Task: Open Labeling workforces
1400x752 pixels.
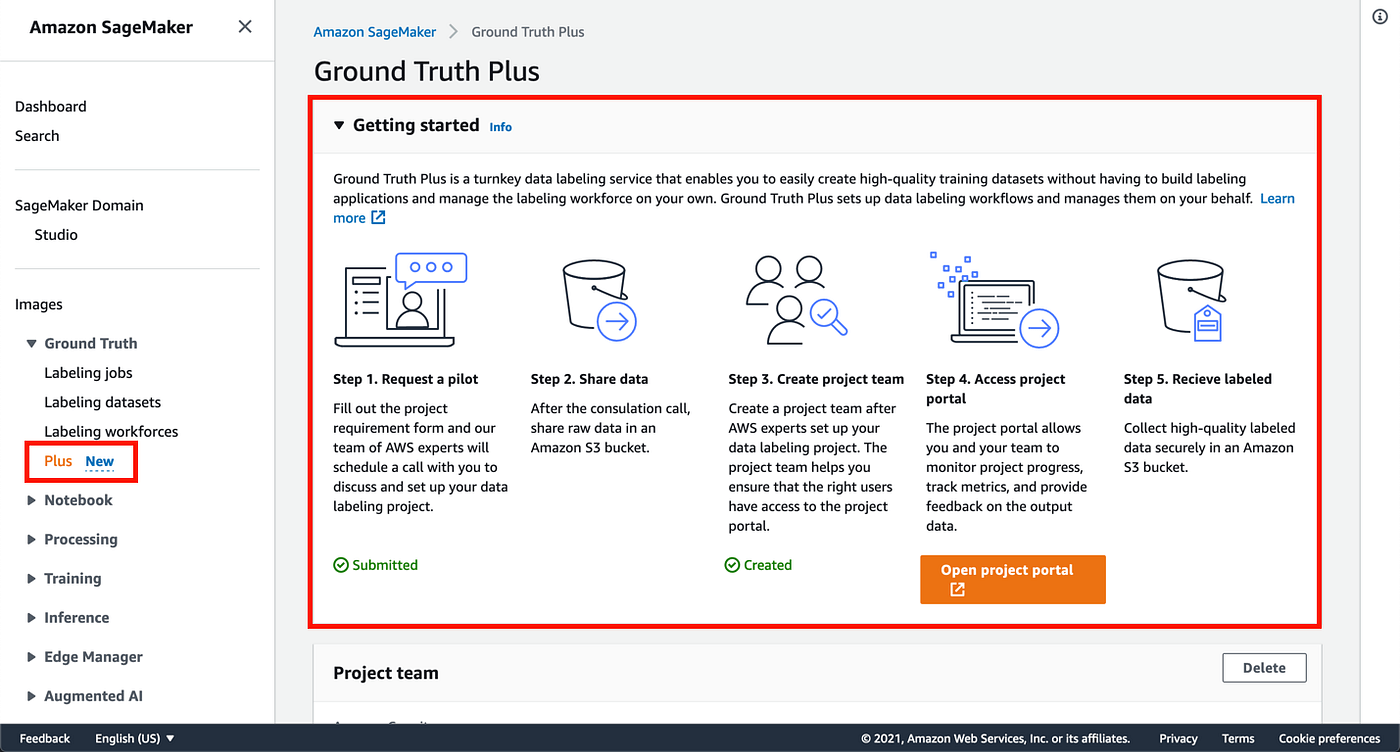Action: click(x=111, y=432)
